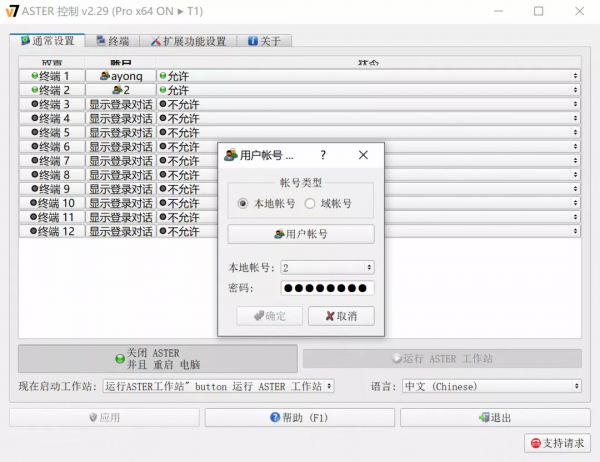Select the 本地帐号 radio button
The height and width of the screenshot is (462, 600).
pyautogui.click(x=243, y=203)
